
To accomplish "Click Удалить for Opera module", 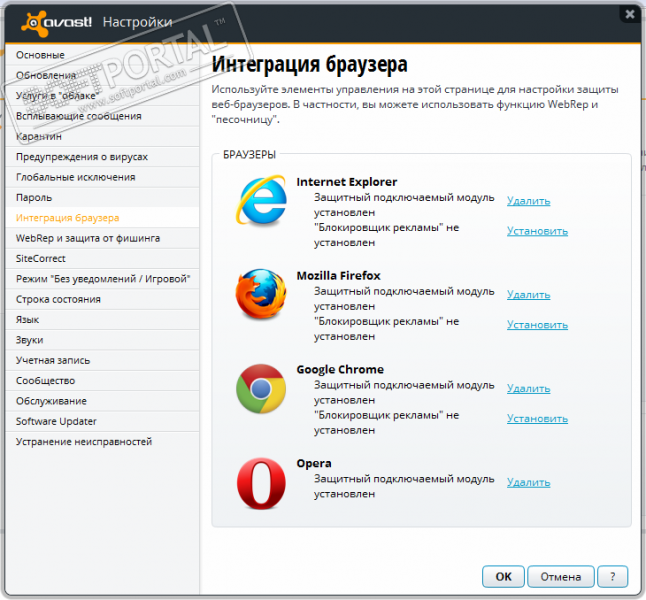I will (x=528, y=482).
